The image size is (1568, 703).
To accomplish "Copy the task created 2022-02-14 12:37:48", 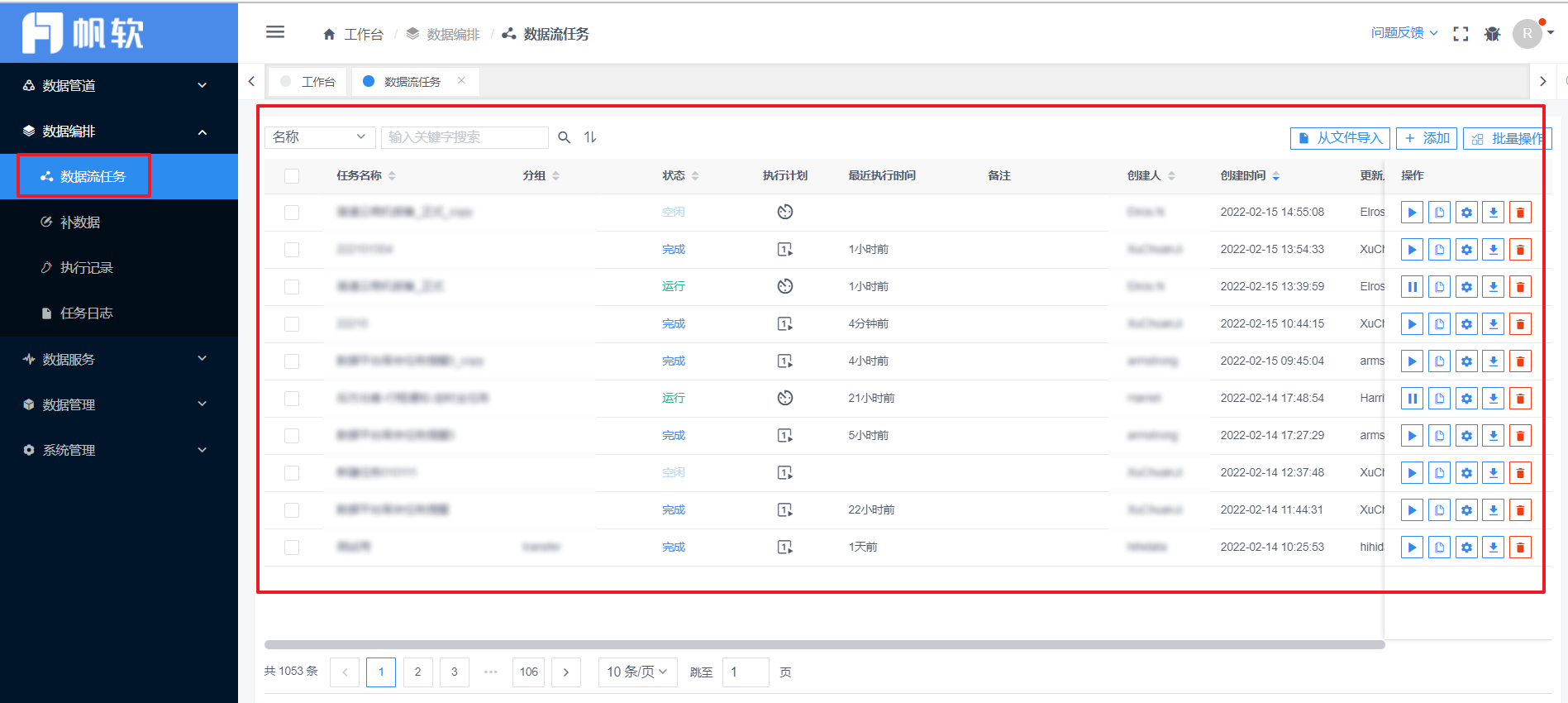I will coord(1439,473).
